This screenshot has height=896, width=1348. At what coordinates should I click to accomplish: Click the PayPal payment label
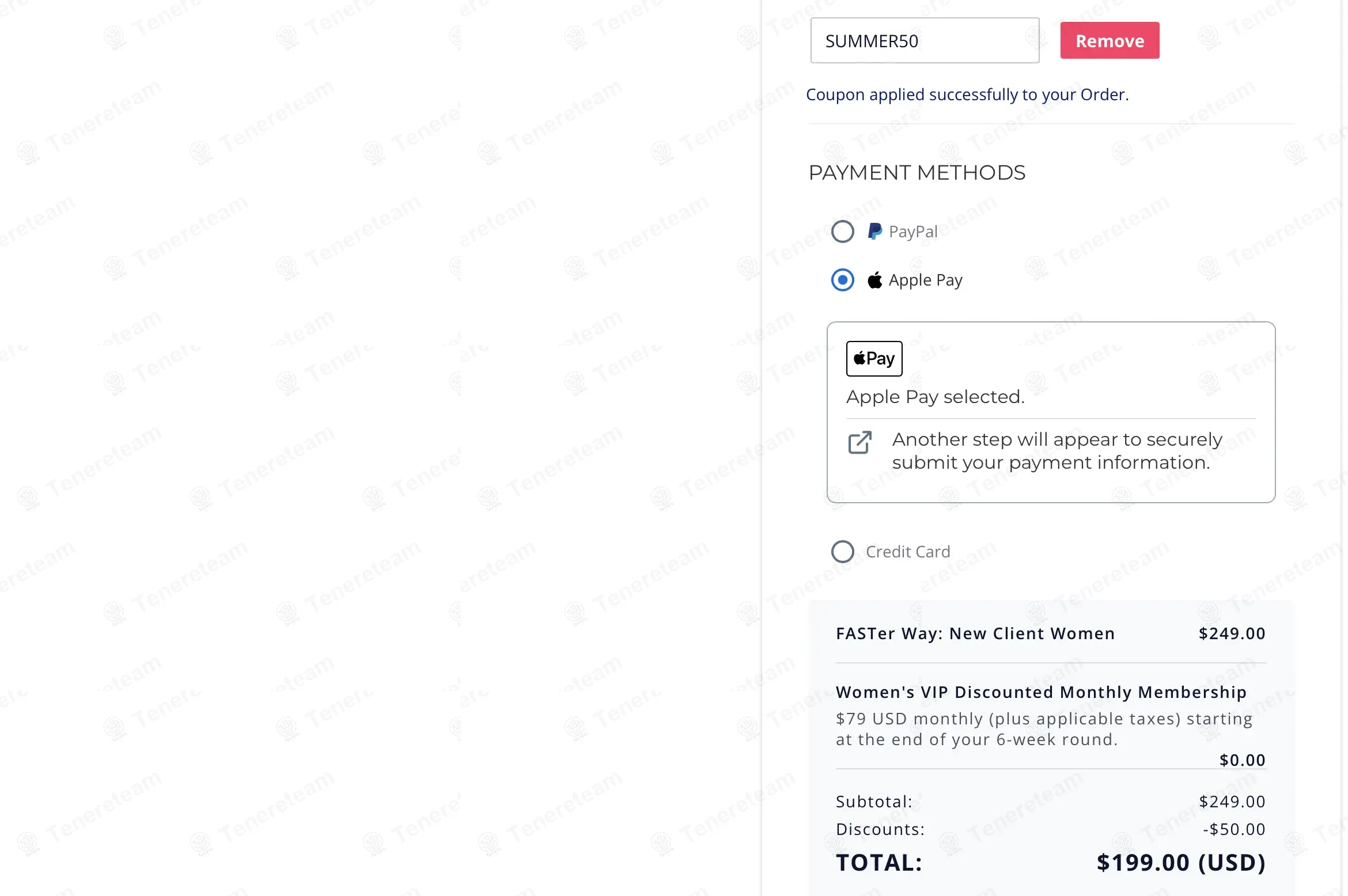tap(913, 231)
